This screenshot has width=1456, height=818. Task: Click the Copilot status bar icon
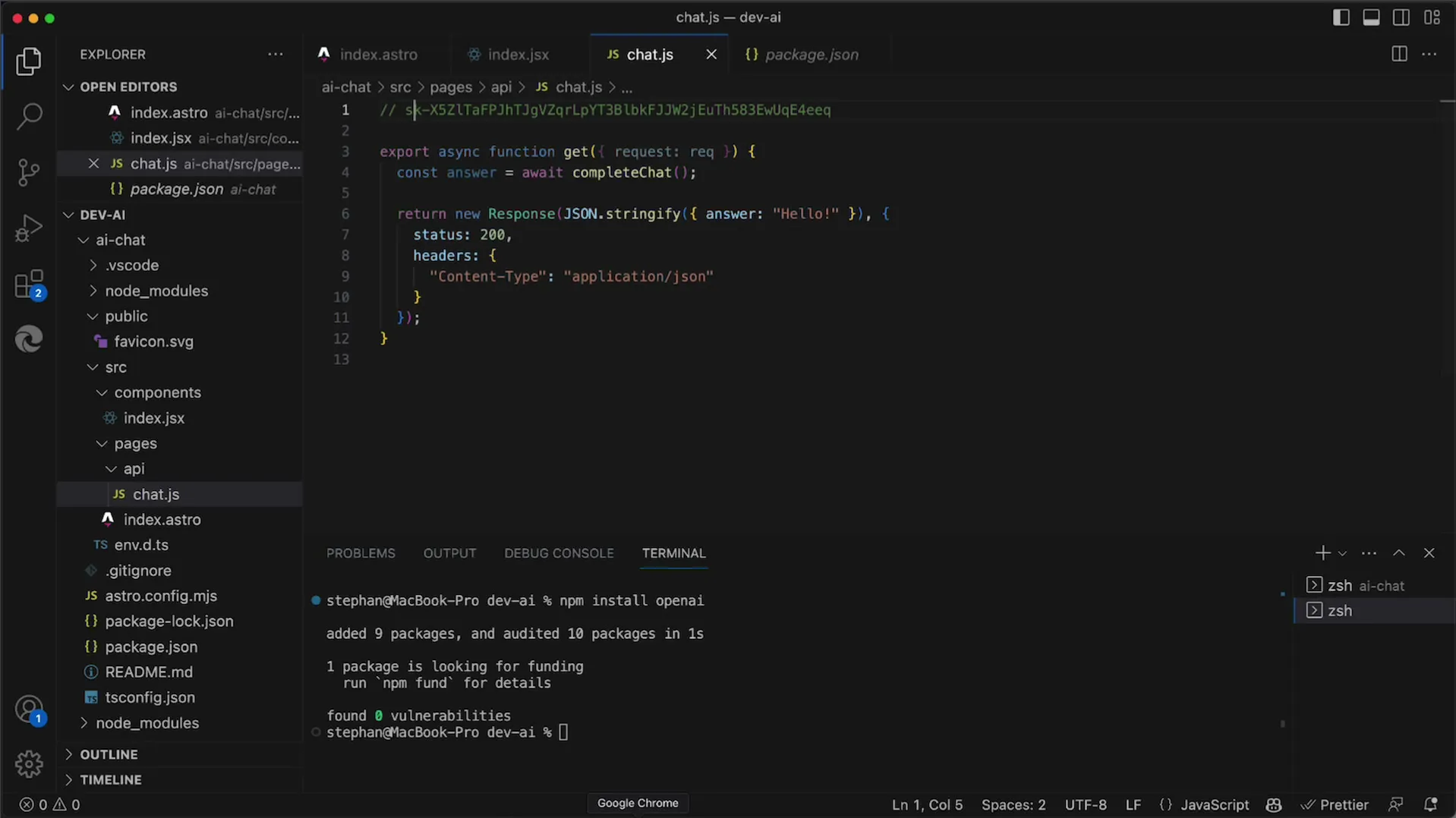[1274, 804]
